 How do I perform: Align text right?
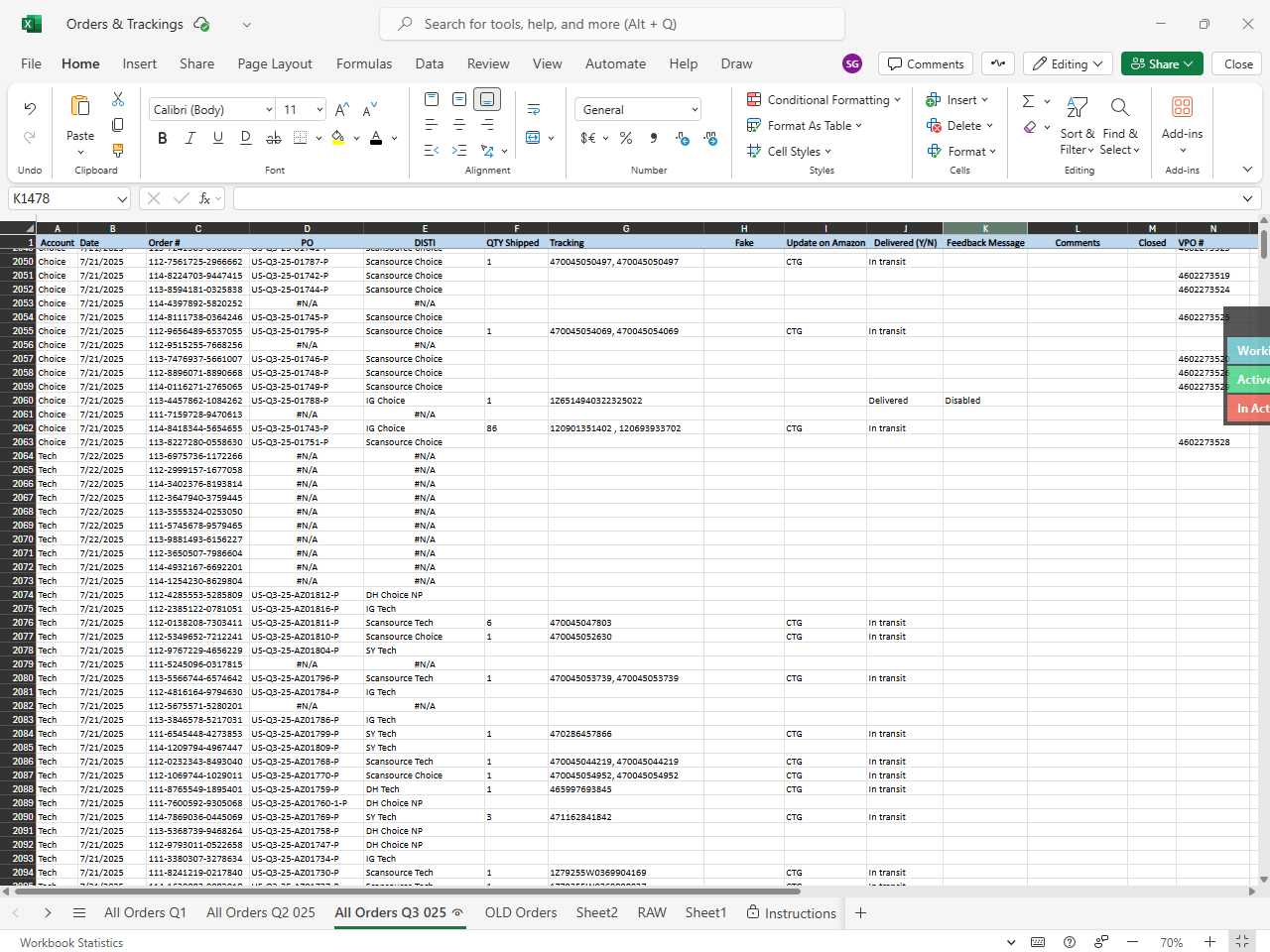pyautogui.click(x=487, y=125)
